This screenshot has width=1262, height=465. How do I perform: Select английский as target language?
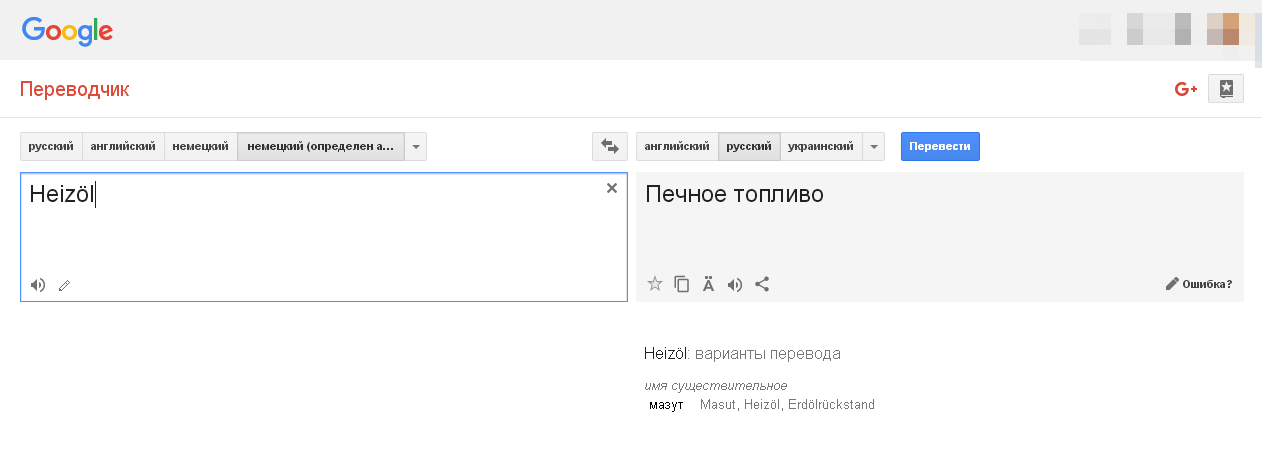[677, 146]
